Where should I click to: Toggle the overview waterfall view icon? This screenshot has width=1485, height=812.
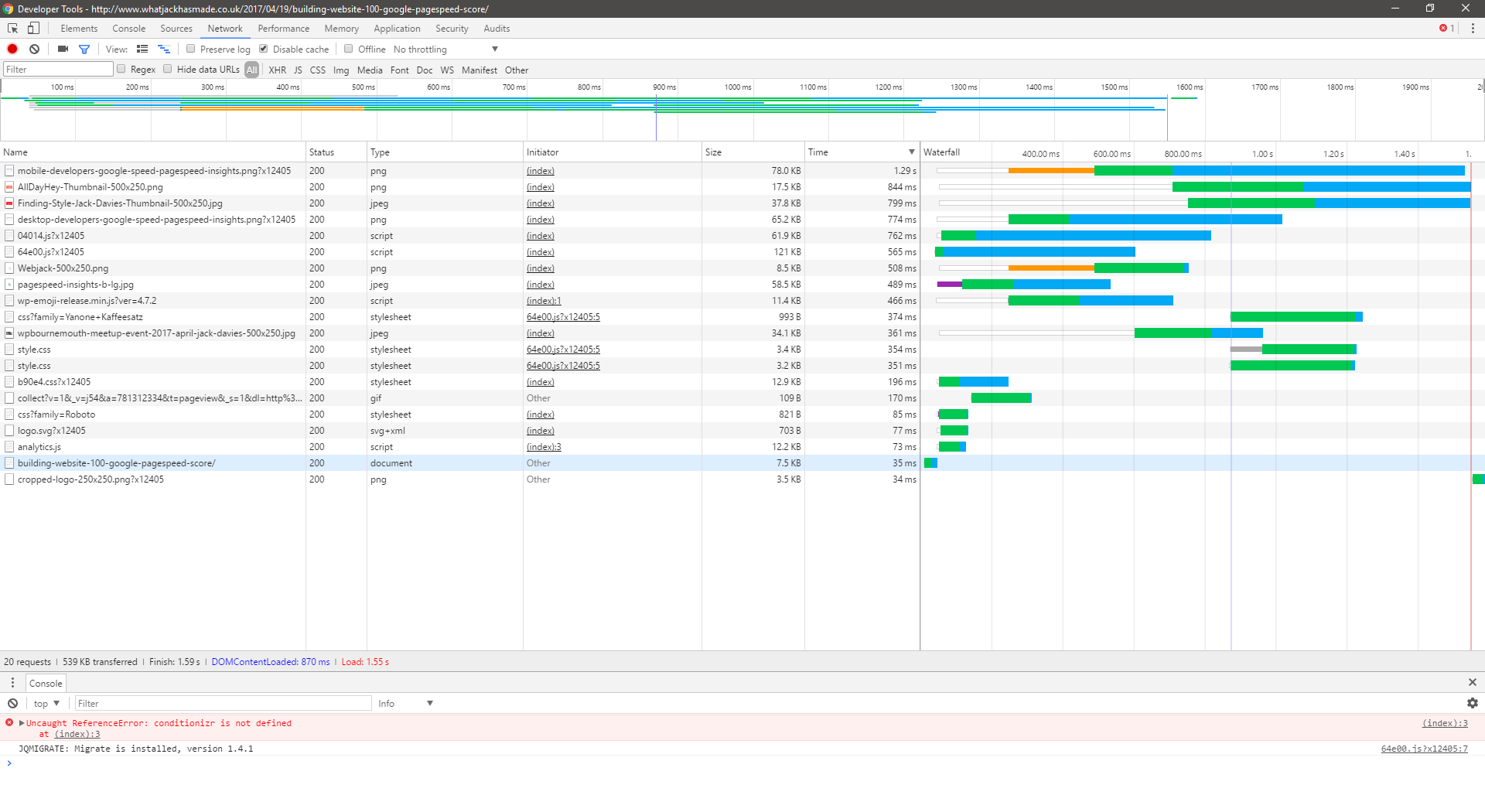click(164, 49)
